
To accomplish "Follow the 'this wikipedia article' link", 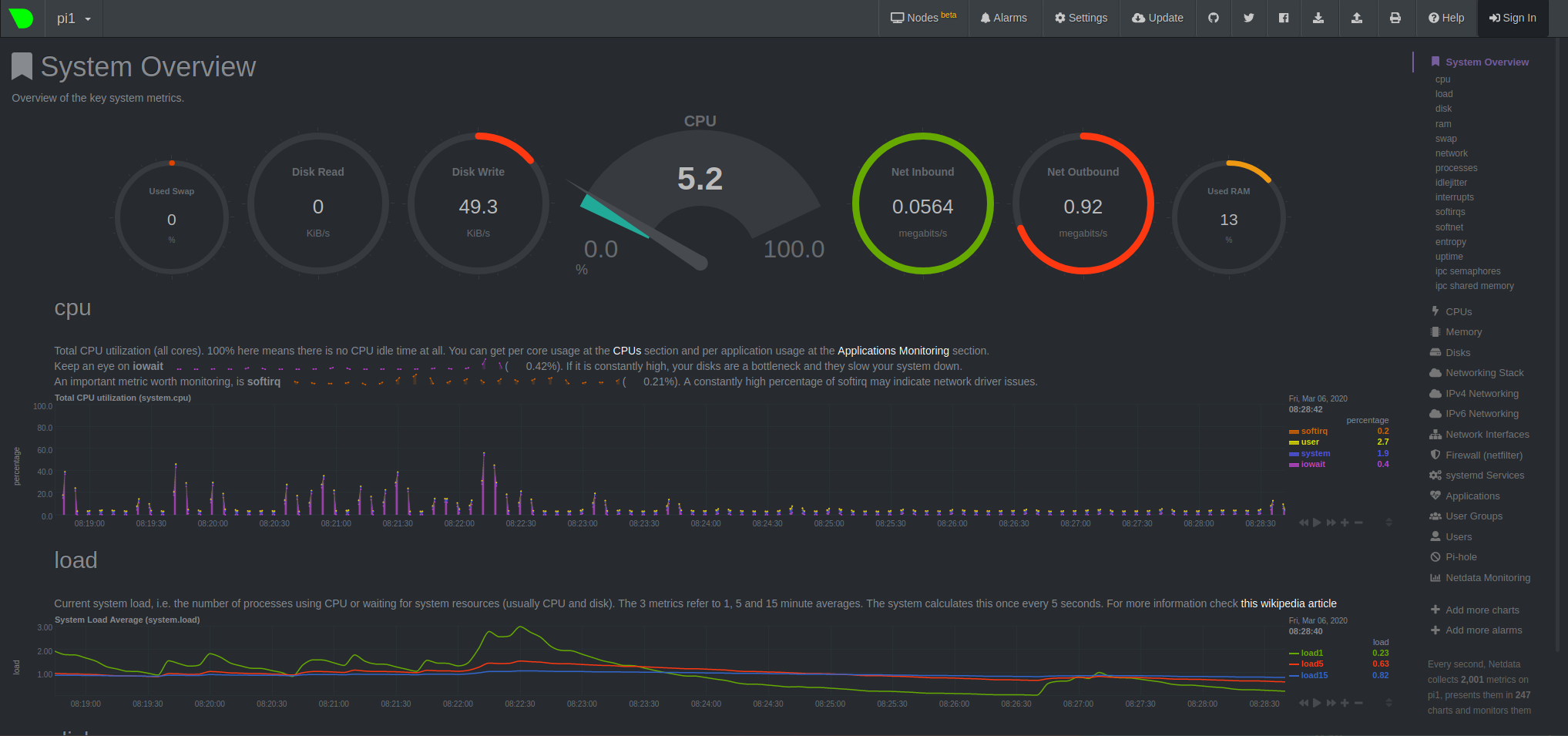I will [1288, 603].
